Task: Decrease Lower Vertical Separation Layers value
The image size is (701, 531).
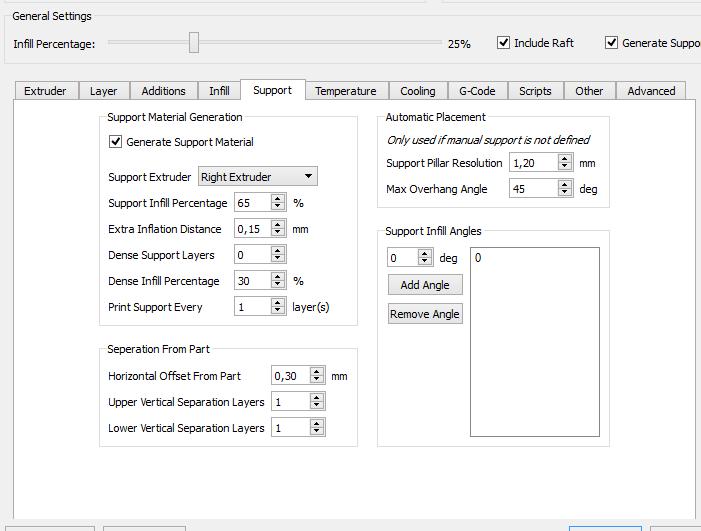Action: pos(317,432)
